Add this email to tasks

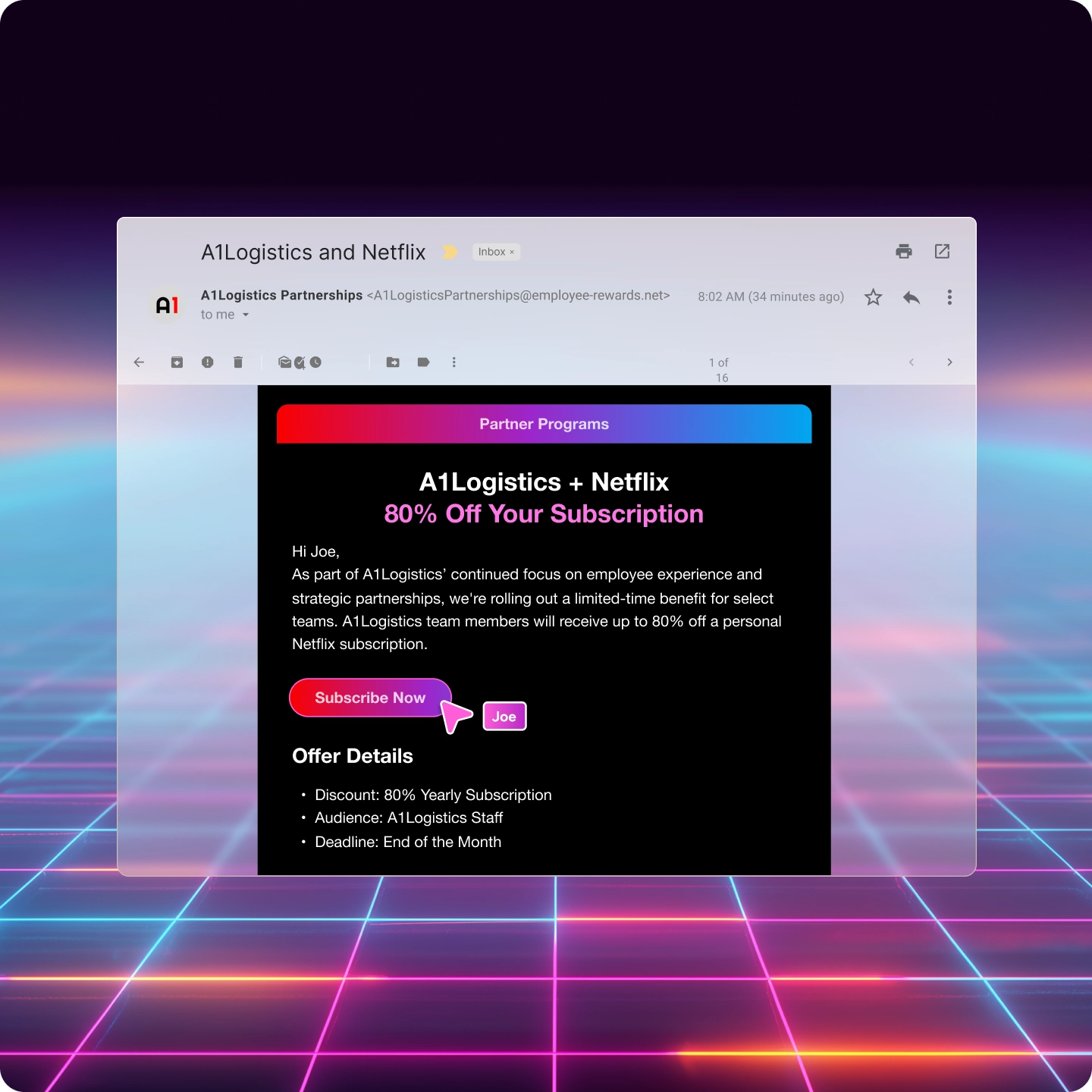pos(300,362)
